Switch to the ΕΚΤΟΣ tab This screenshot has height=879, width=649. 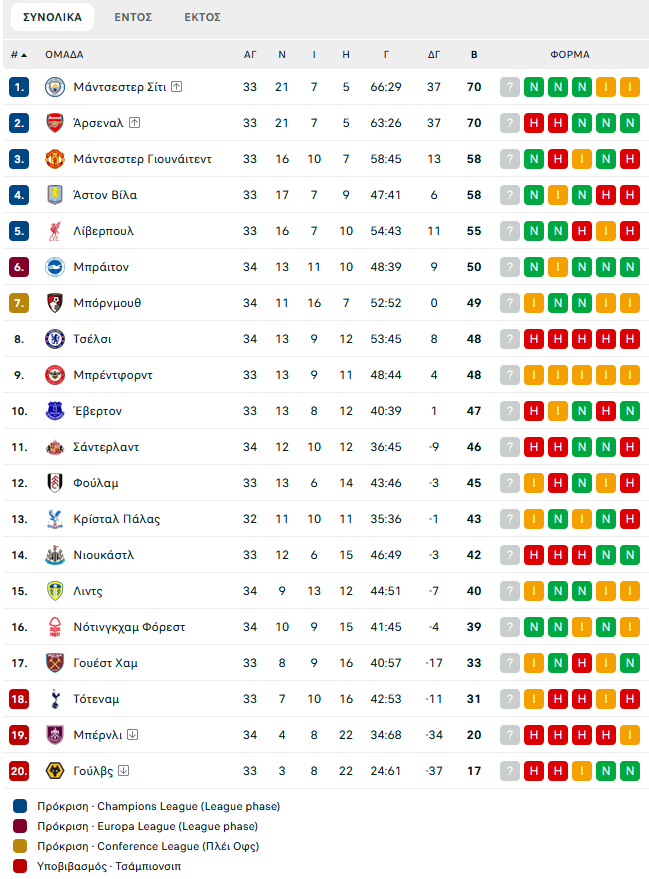point(203,17)
